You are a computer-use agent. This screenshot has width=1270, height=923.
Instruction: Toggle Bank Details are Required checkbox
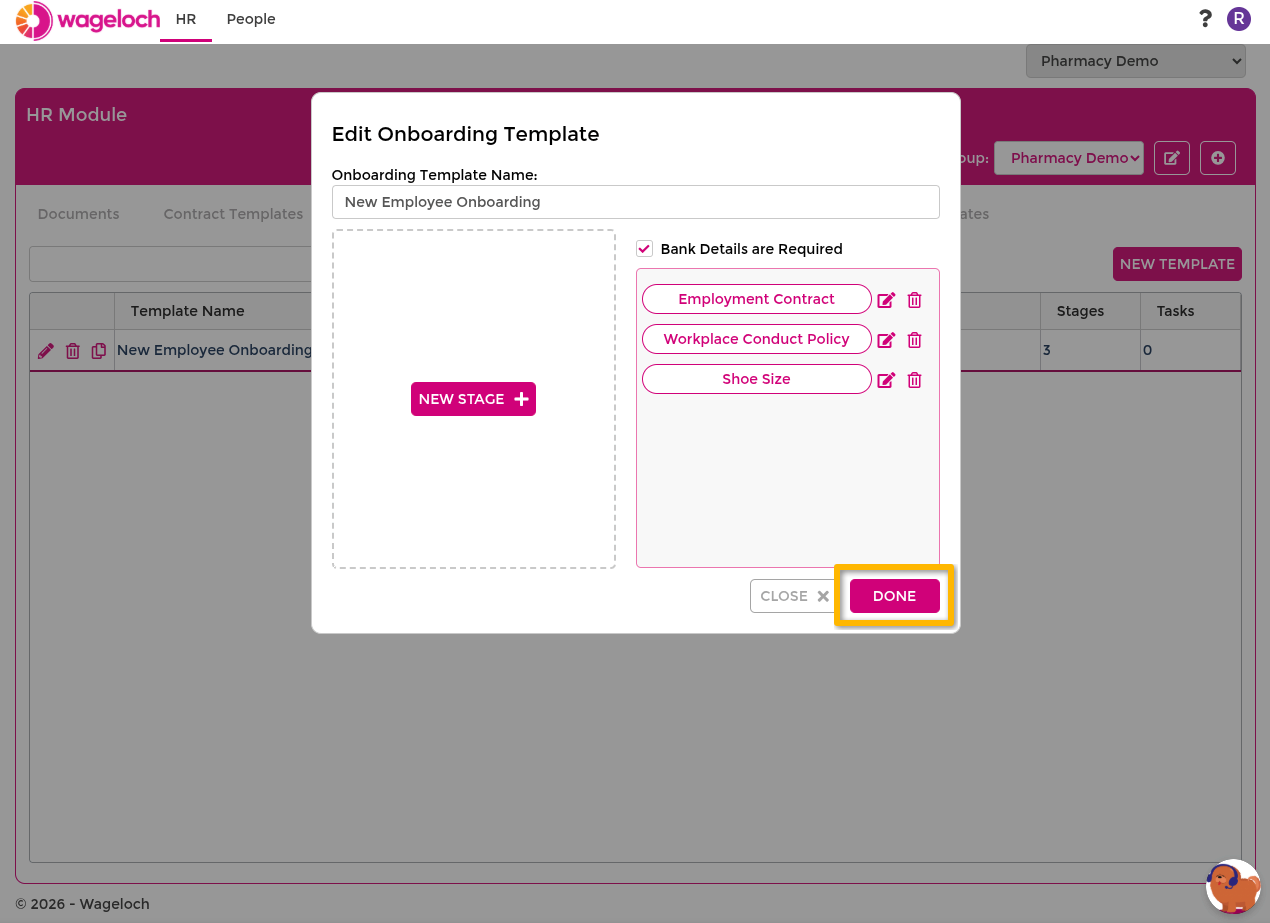tap(645, 249)
